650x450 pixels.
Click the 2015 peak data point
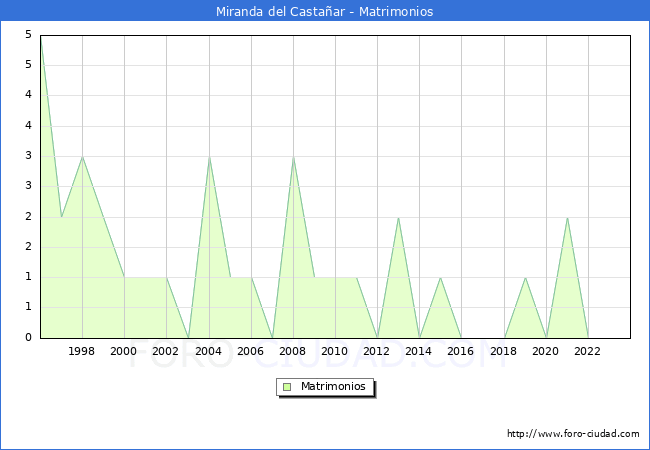click(x=440, y=278)
